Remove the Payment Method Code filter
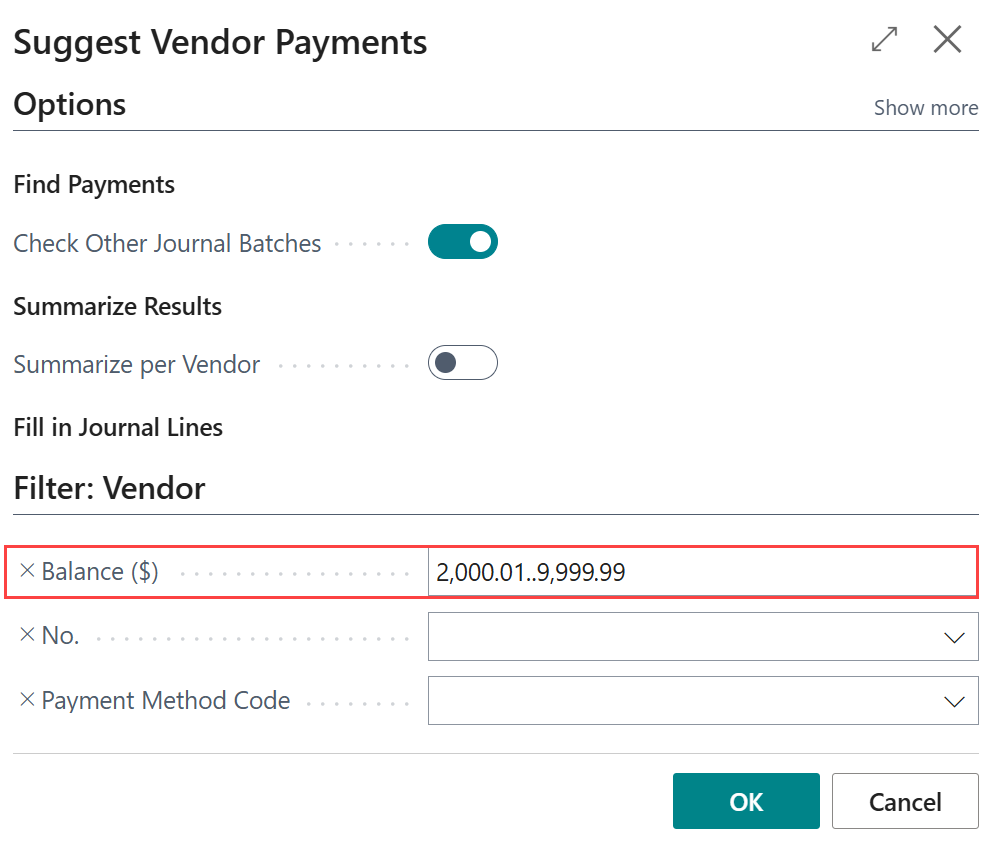Image resolution: width=995 pixels, height=845 pixels. (27, 700)
